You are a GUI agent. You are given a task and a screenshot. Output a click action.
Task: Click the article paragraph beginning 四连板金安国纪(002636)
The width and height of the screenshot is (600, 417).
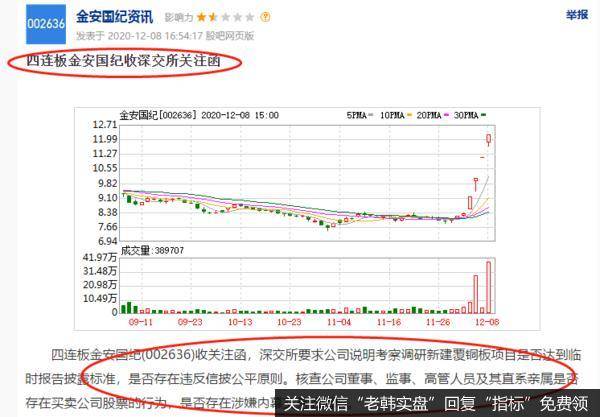[x=303, y=379]
